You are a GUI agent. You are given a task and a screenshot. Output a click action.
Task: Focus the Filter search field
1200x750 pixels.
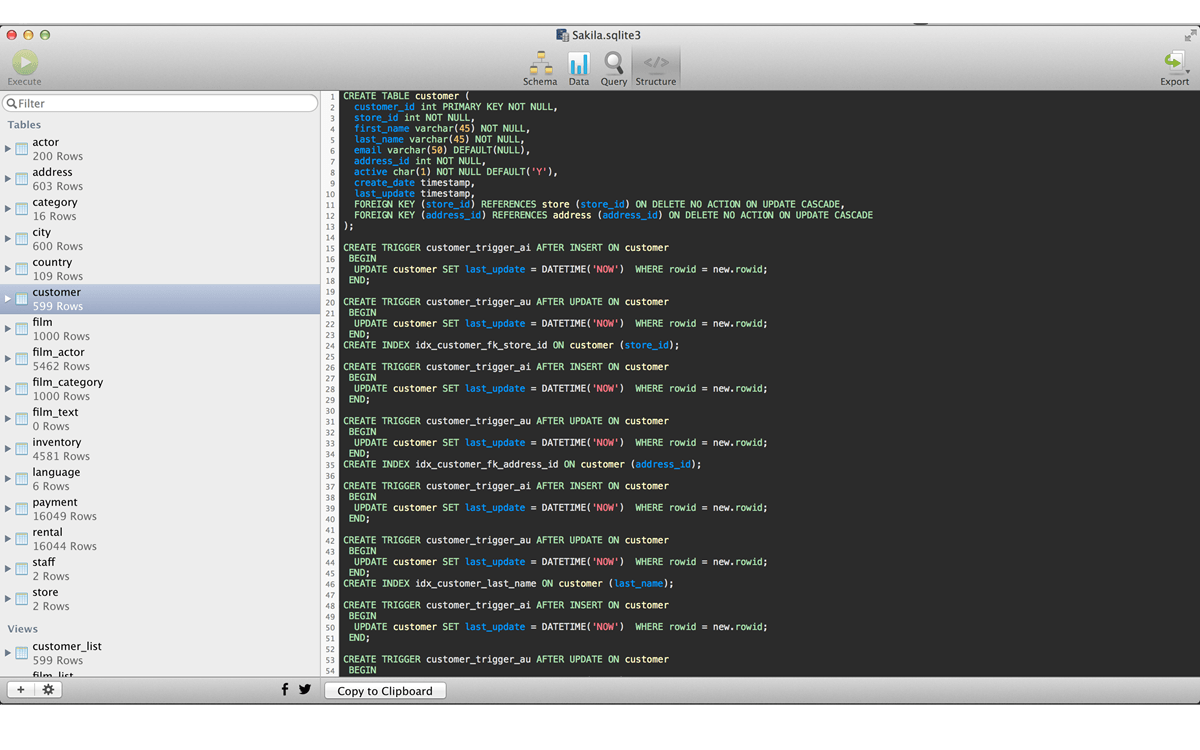[x=160, y=103]
